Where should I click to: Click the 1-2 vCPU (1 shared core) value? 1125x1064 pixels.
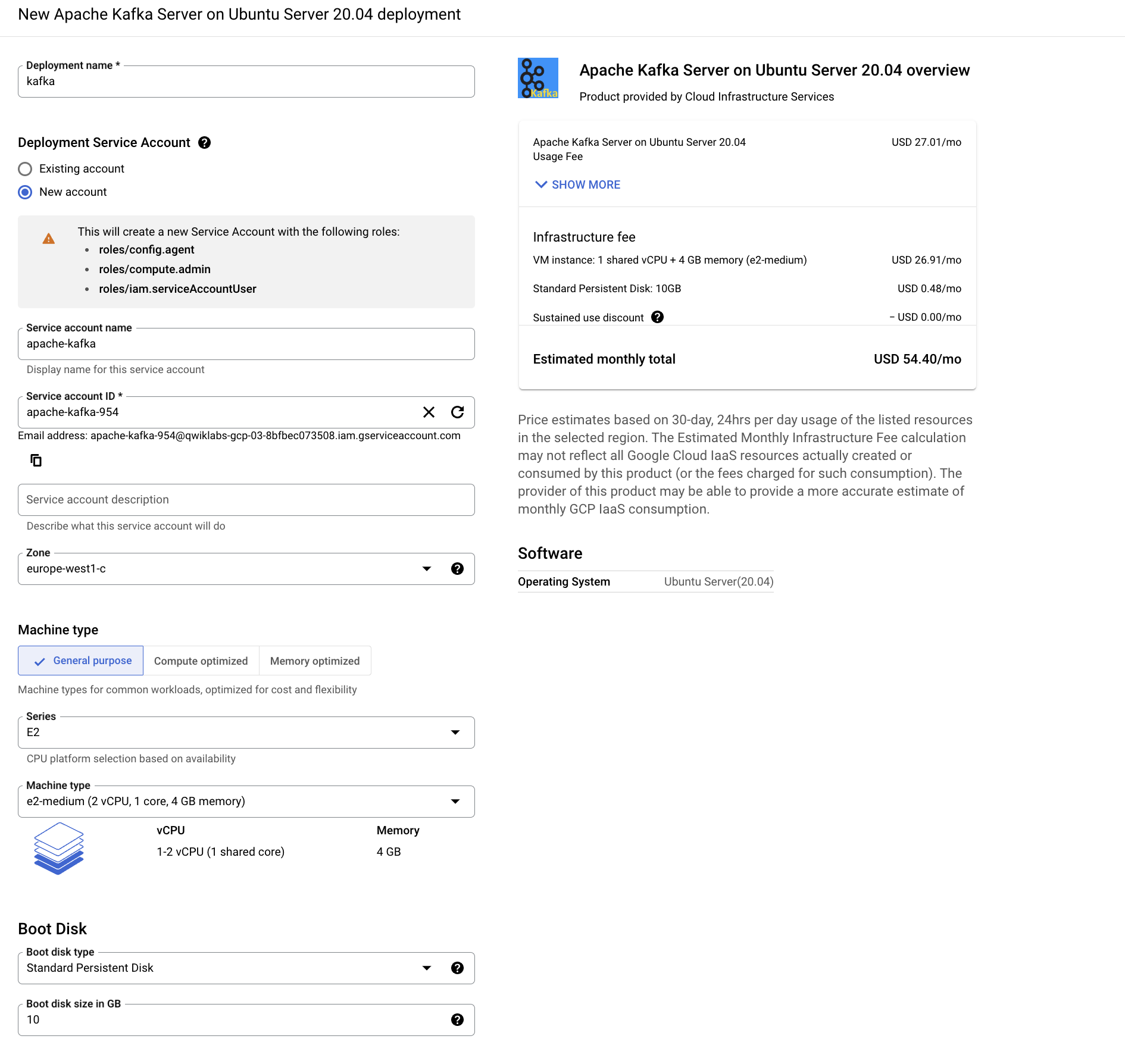[220, 852]
